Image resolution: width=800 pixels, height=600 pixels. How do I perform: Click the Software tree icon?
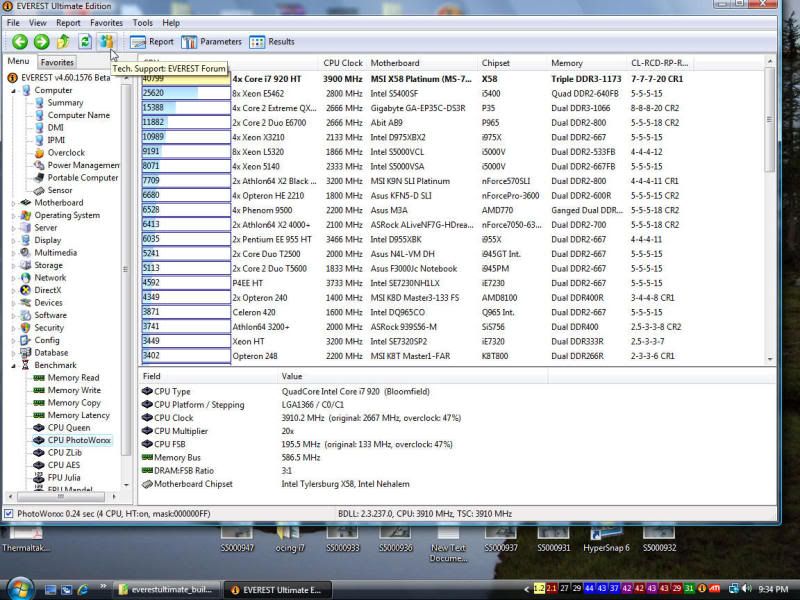point(26,315)
